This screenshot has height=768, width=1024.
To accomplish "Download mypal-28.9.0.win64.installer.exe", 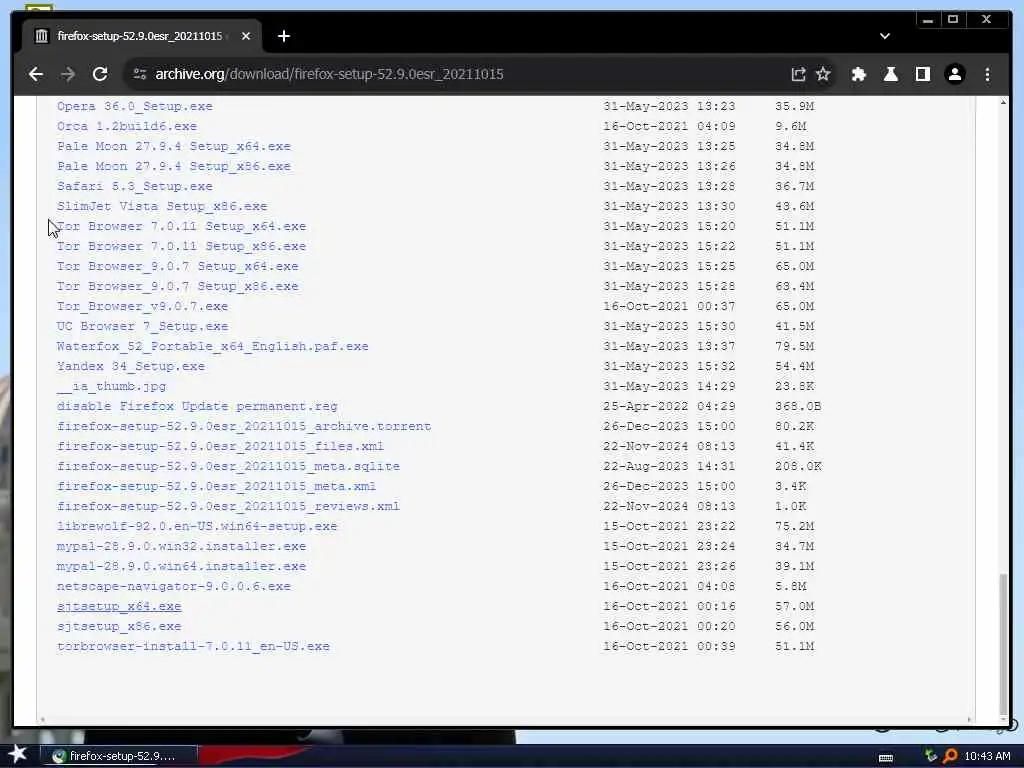I will (x=182, y=566).
